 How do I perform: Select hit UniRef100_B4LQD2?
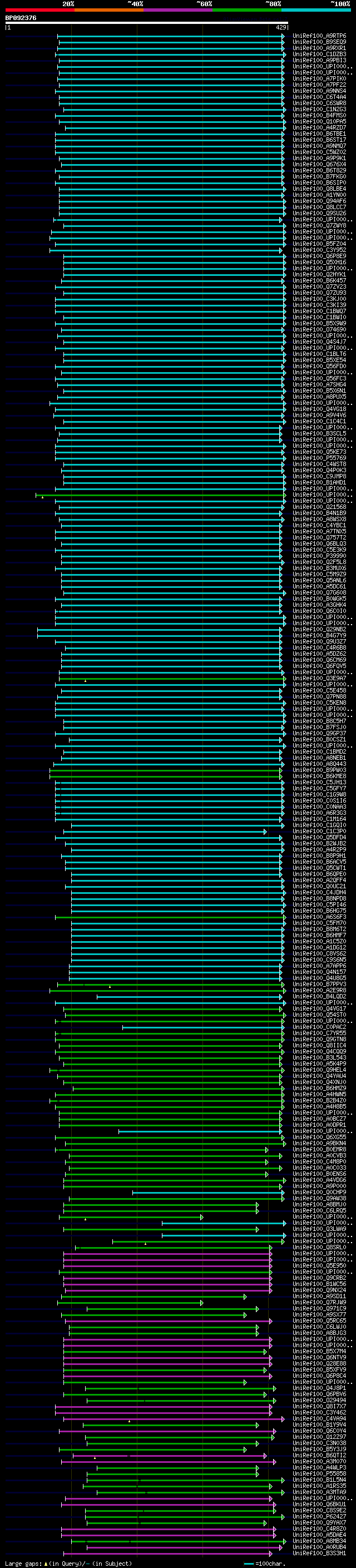tap(319, 997)
